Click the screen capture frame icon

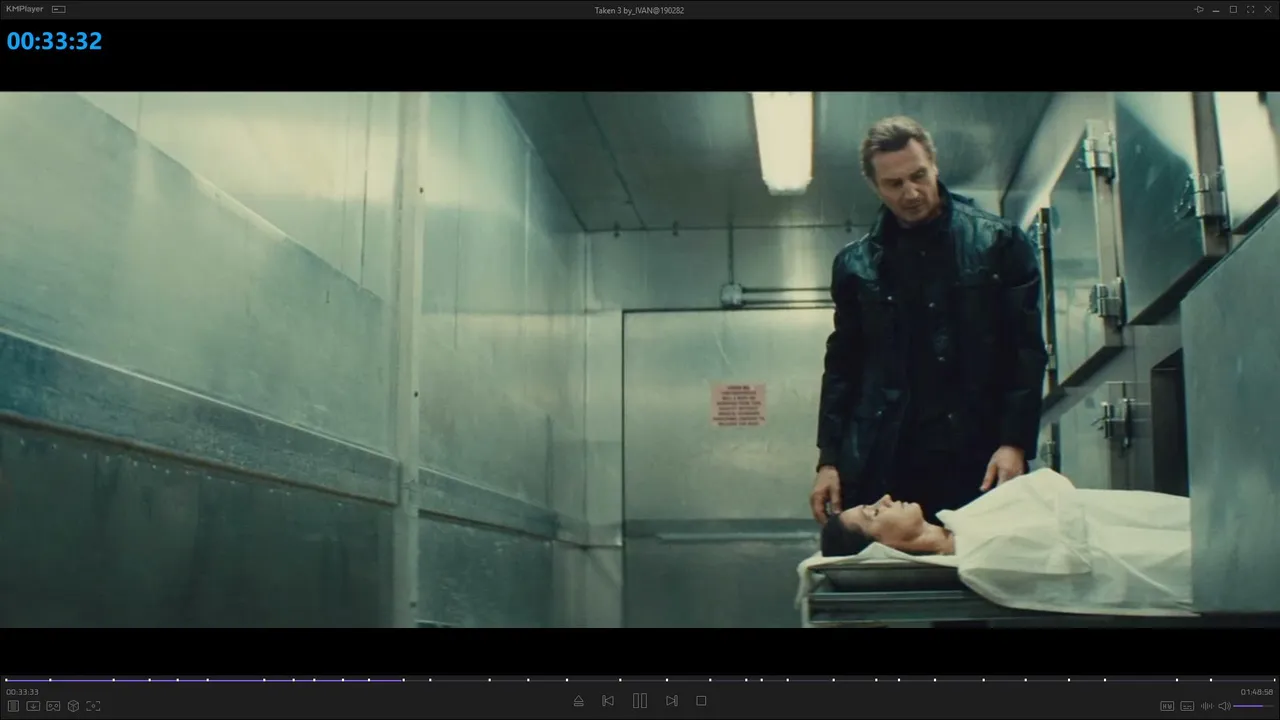(x=93, y=706)
